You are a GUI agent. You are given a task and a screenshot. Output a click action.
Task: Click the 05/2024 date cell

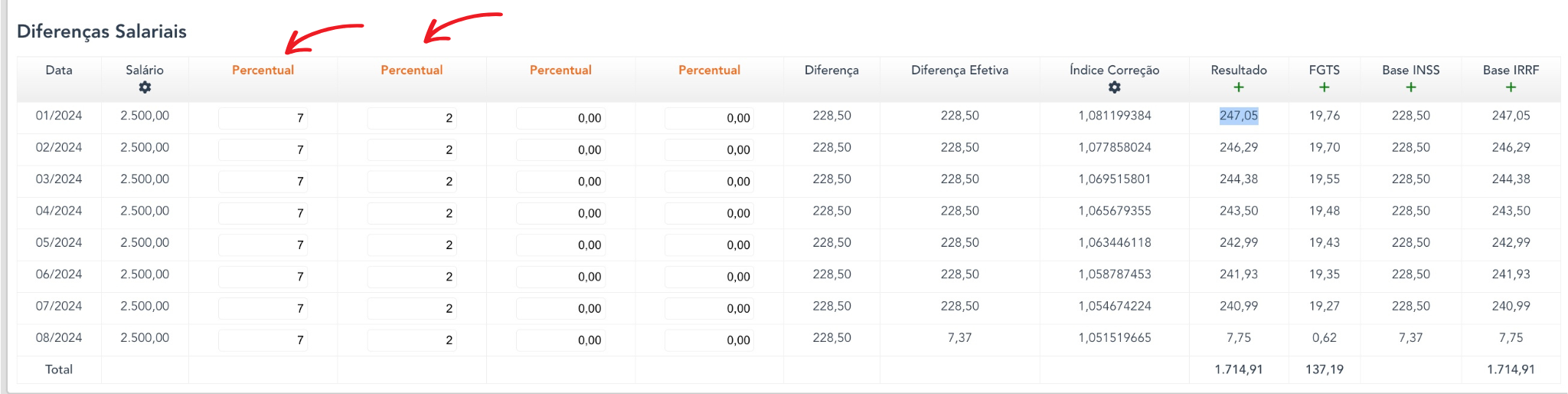pyautogui.click(x=59, y=242)
